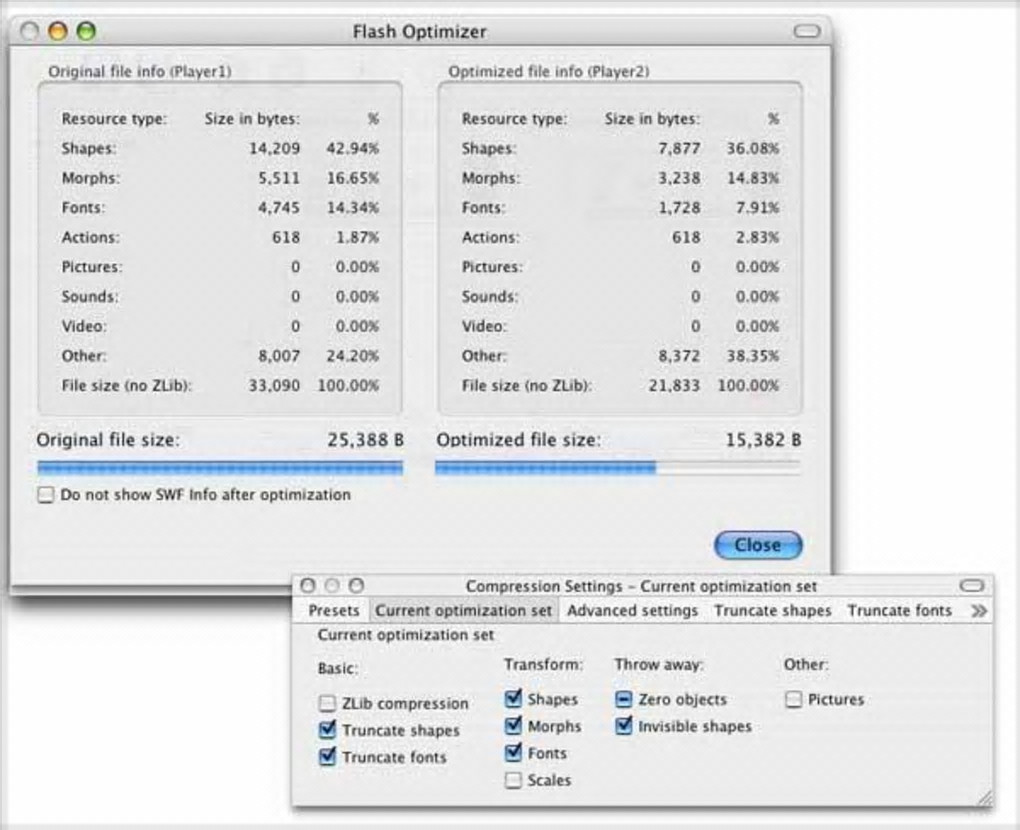Click the Original file info (Player1) heading

[x=140, y=72]
